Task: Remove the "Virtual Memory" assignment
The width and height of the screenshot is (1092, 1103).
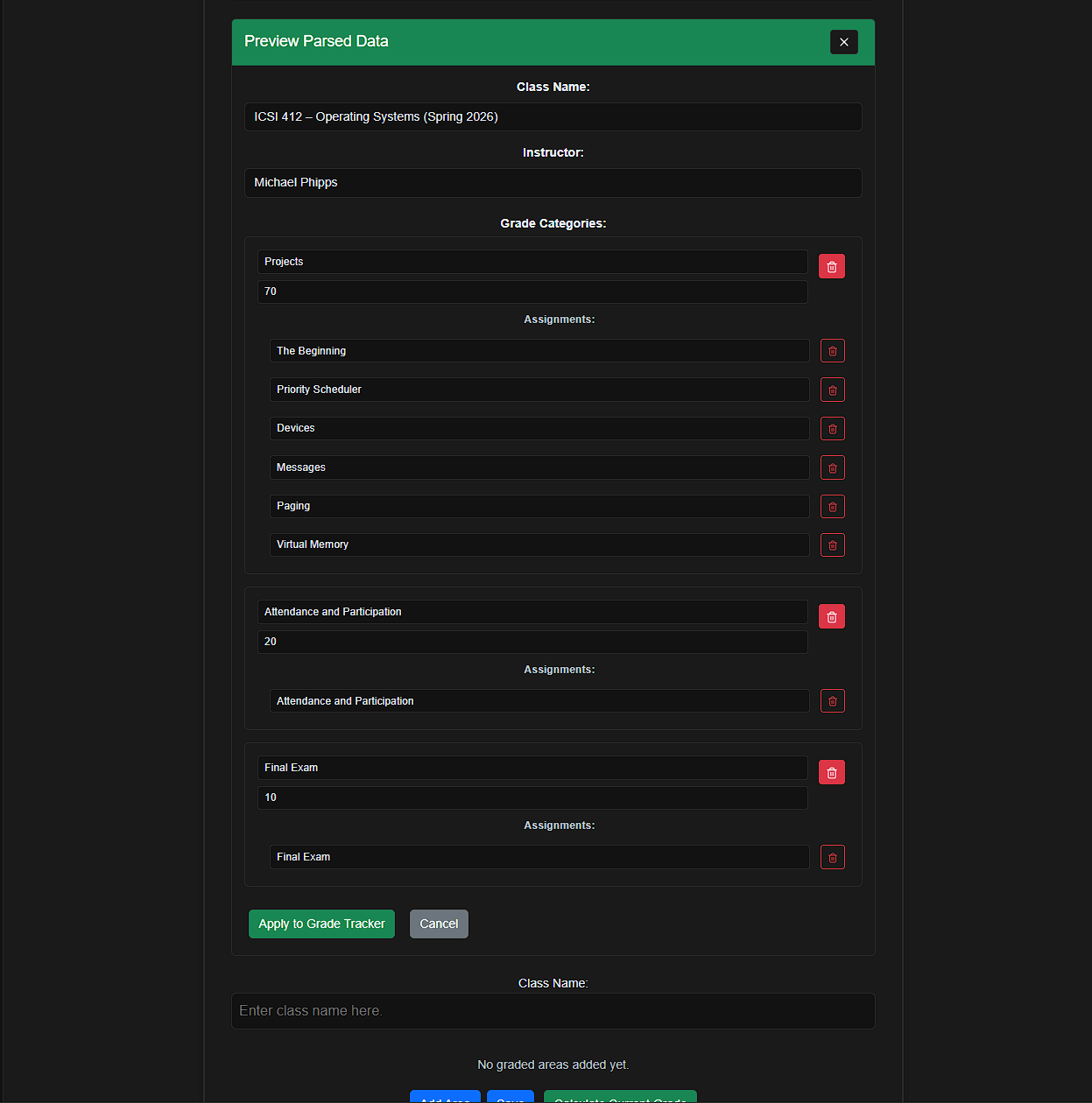Action: click(x=832, y=544)
